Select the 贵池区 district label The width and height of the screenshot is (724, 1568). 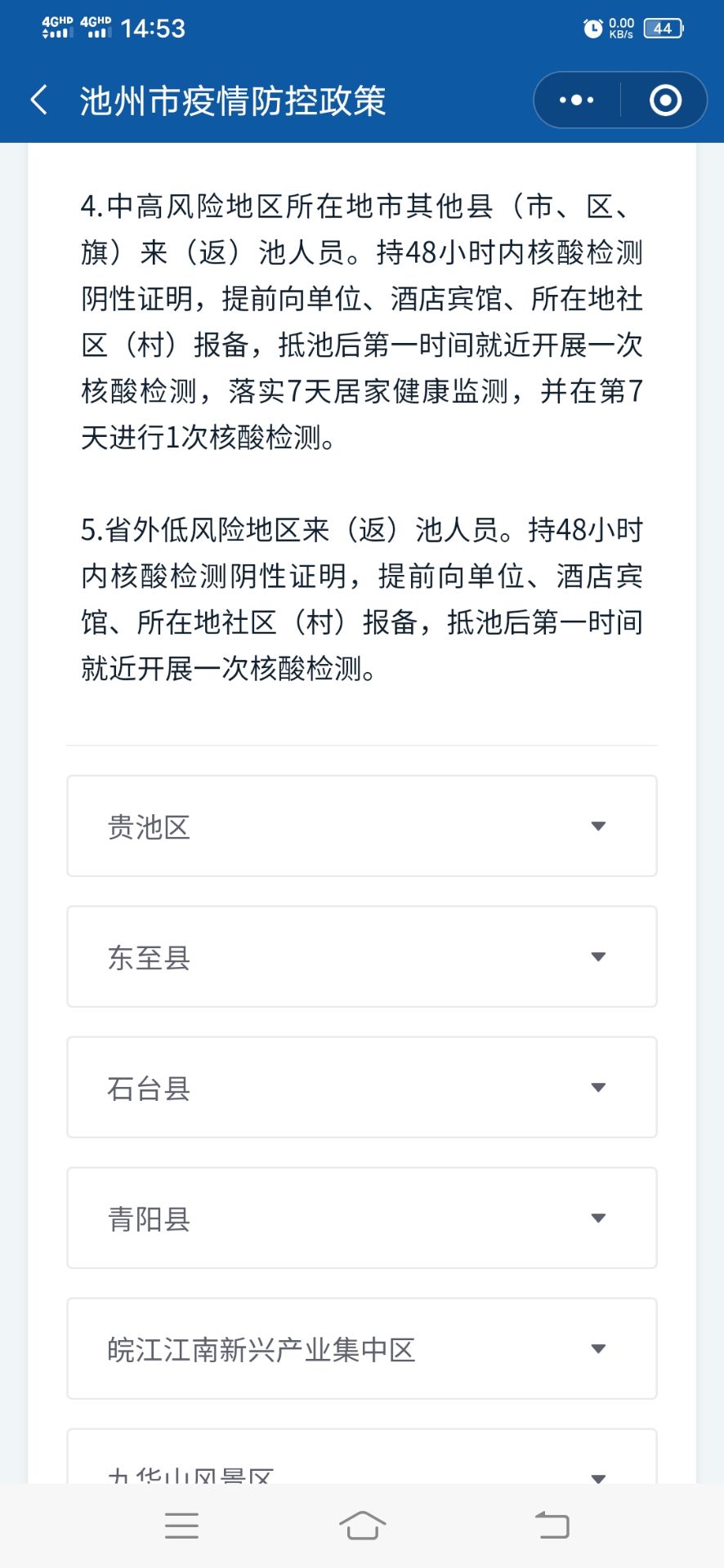pyautogui.click(x=149, y=827)
